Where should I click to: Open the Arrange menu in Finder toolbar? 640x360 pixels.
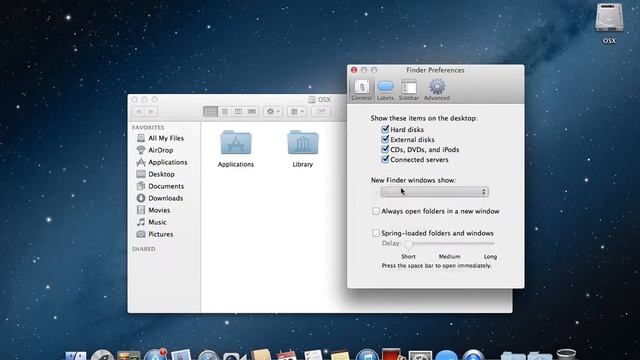tap(297, 111)
